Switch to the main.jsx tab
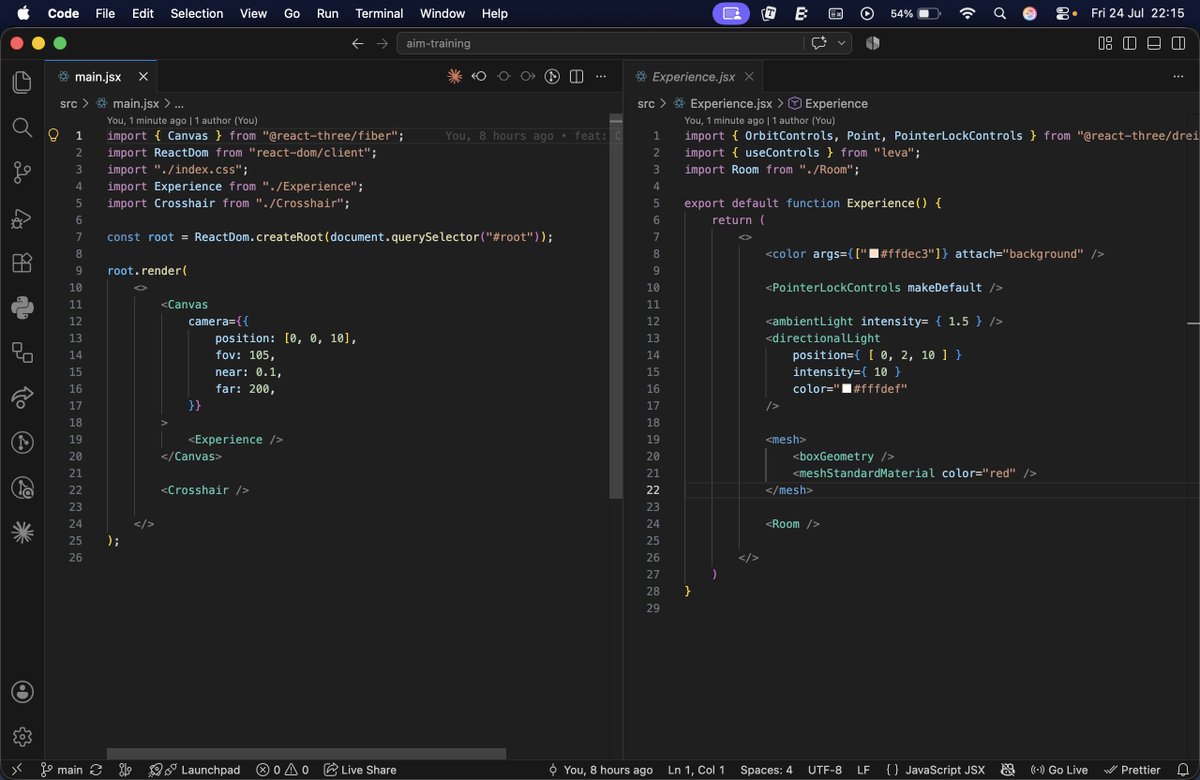Image resolution: width=1200 pixels, height=780 pixels. click(x=97, y=76)
